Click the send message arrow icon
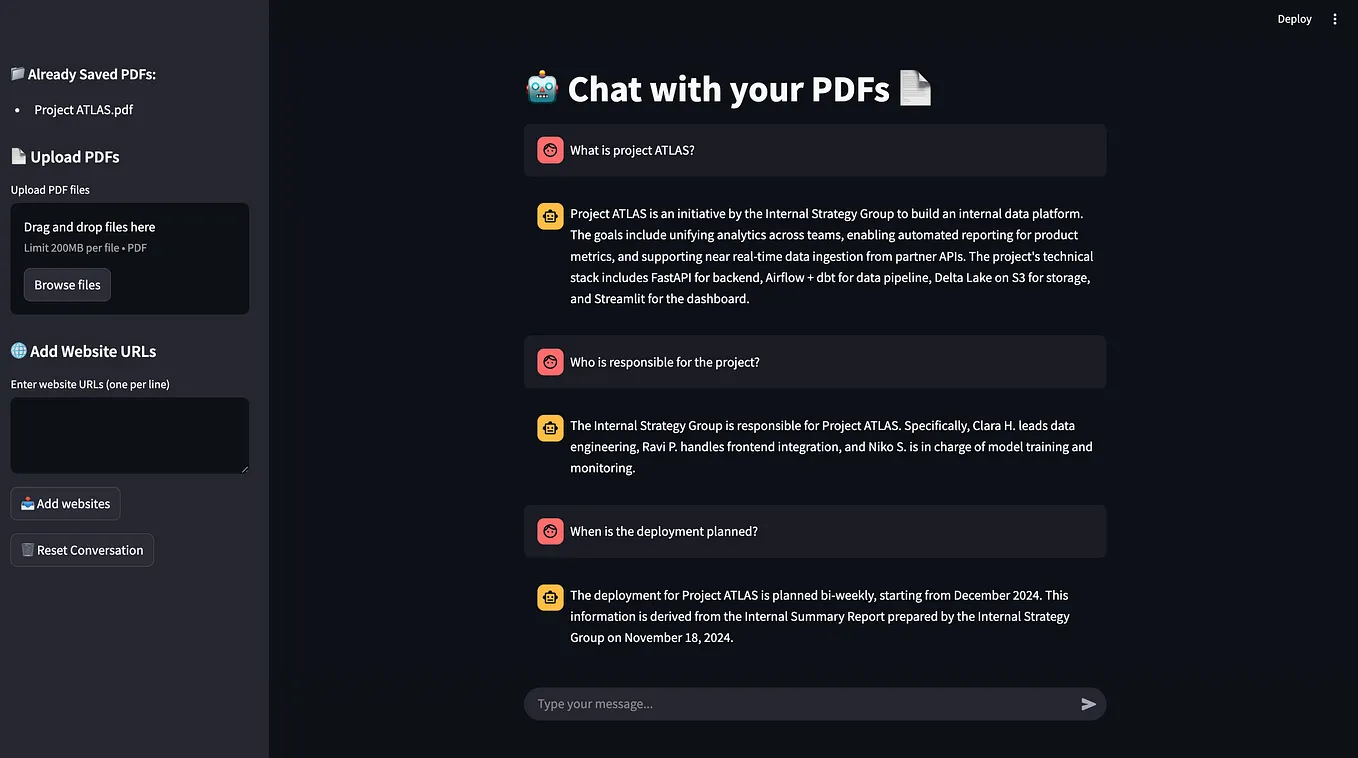Viewport: 1358px width, 758px height. tap(1088, 704)
